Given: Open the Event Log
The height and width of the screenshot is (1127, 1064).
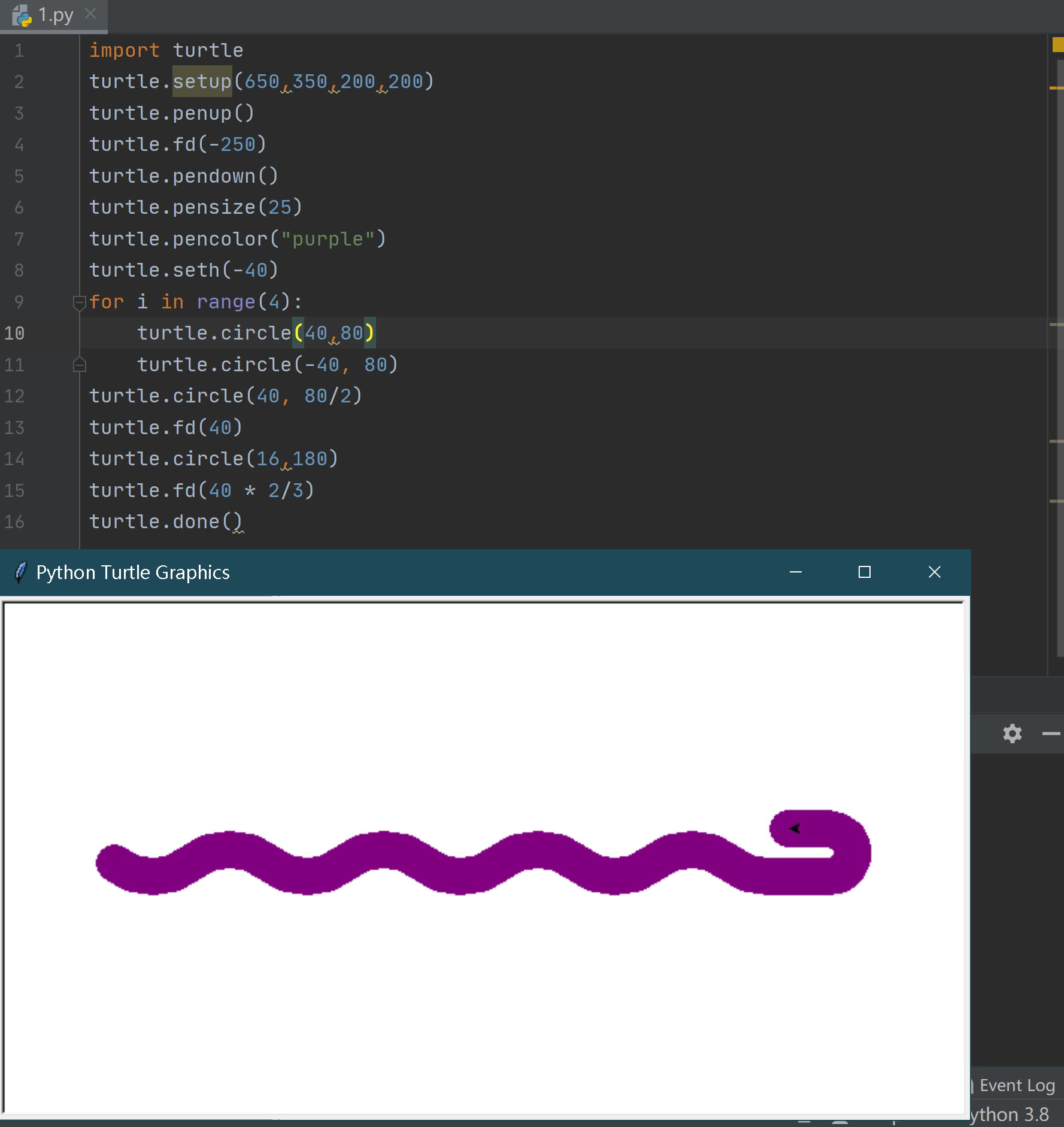Looking at the screenshot, I should coord(1017,1085).
